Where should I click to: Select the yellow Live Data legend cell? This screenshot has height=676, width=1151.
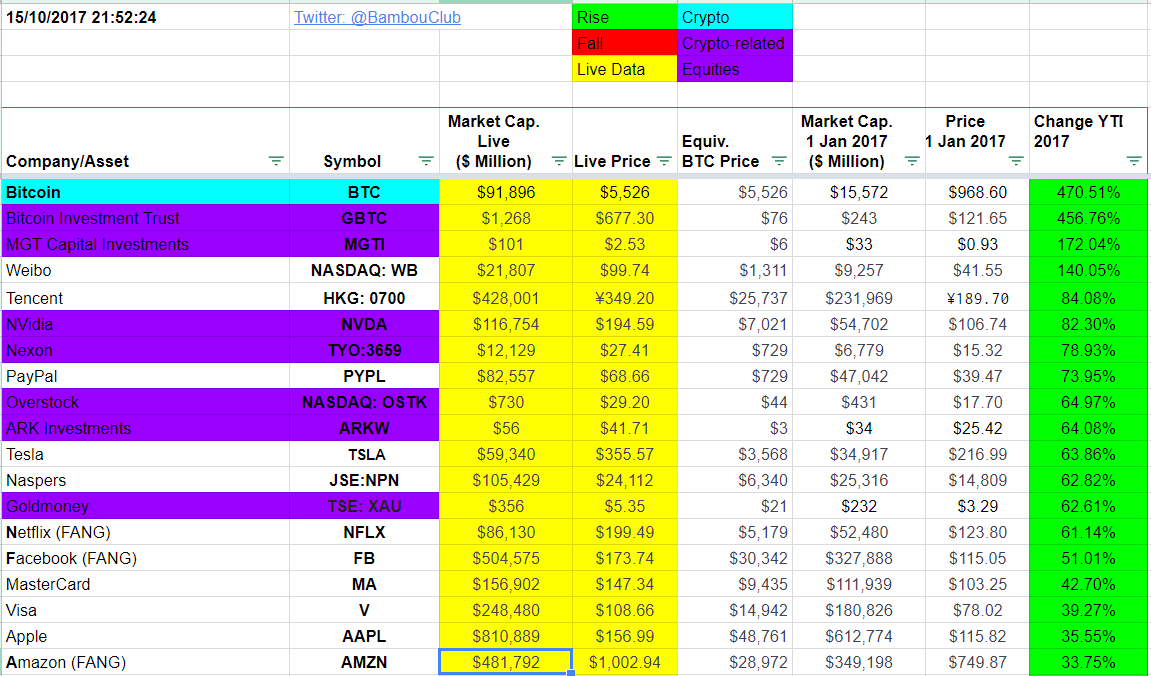625,69
